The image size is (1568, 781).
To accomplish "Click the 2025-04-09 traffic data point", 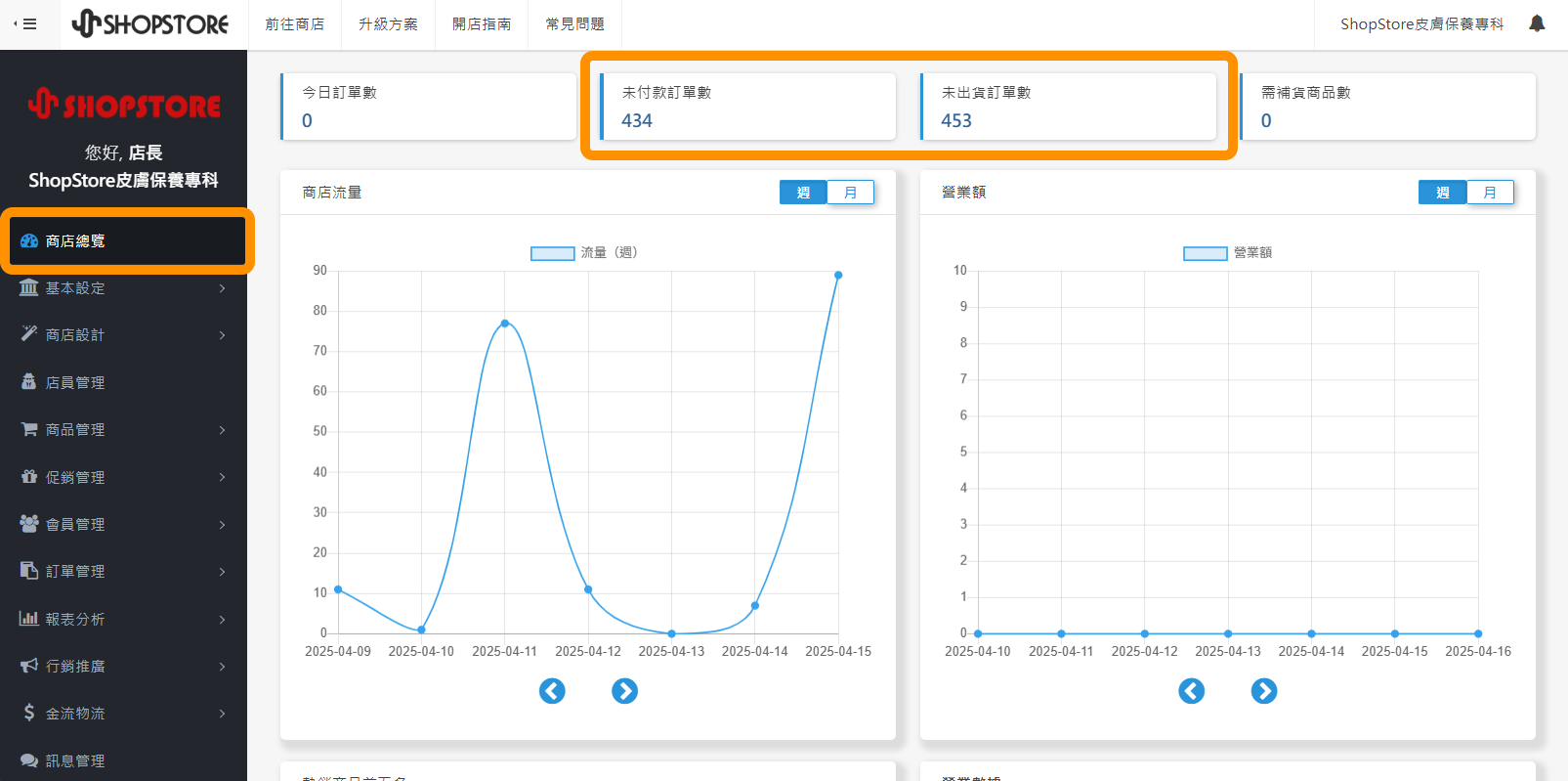I will click(338, 589).
